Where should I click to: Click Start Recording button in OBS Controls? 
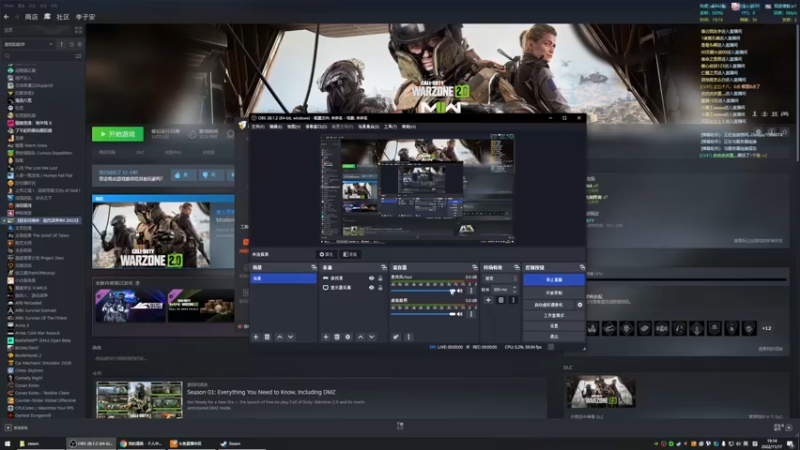[554, 293]
